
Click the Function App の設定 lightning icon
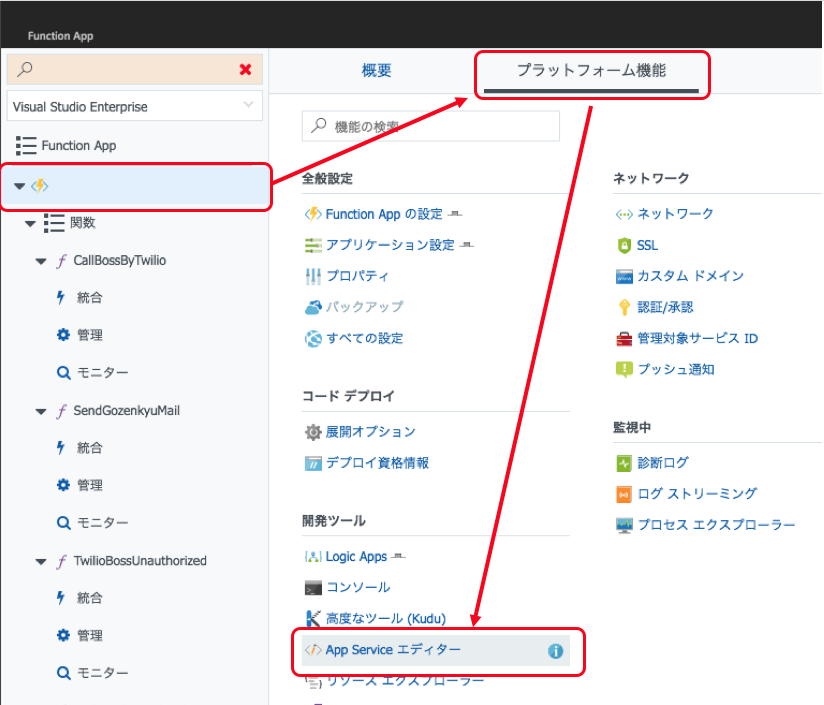[313, 214]
